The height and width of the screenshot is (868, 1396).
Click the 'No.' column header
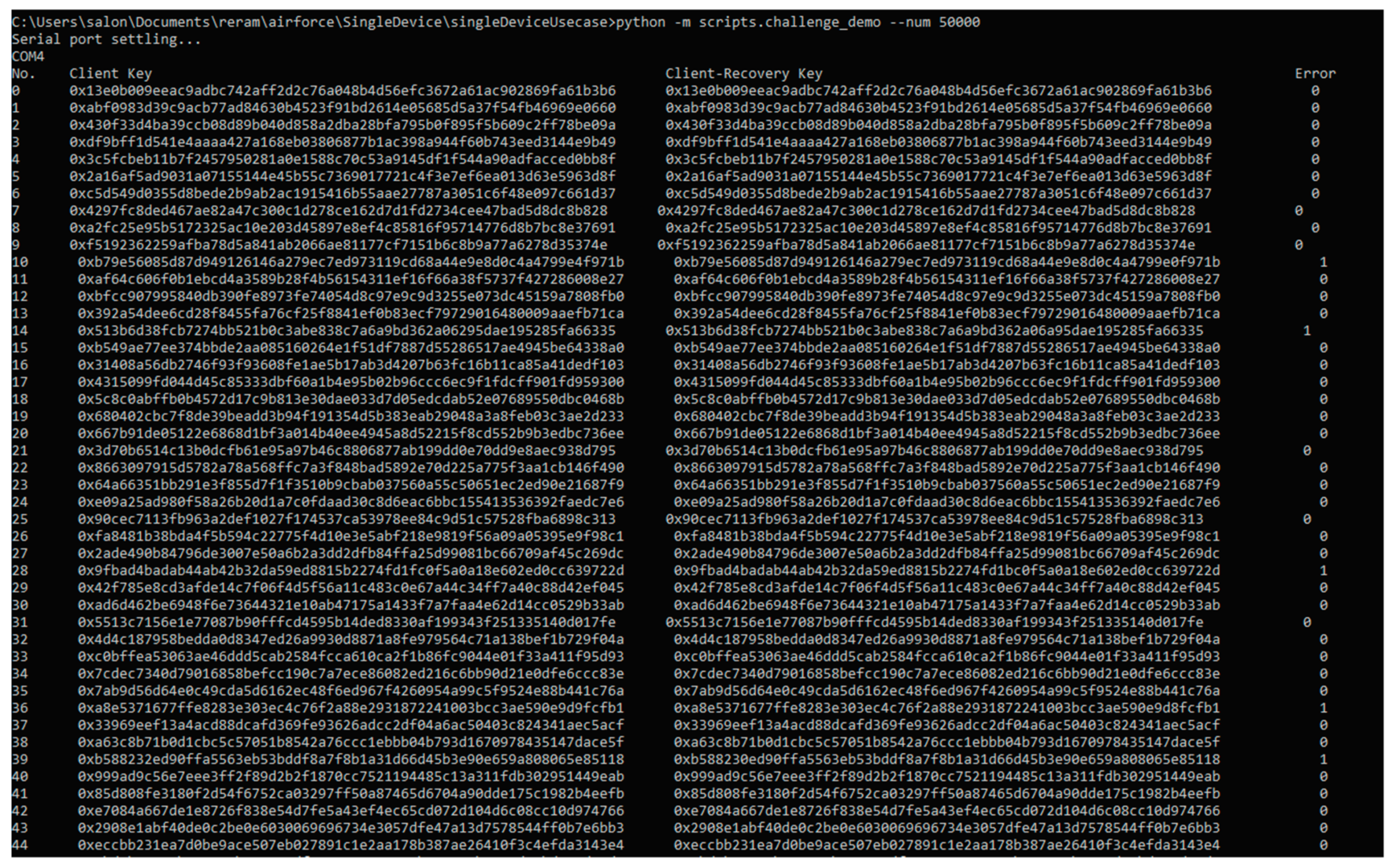tap(23, 74)
